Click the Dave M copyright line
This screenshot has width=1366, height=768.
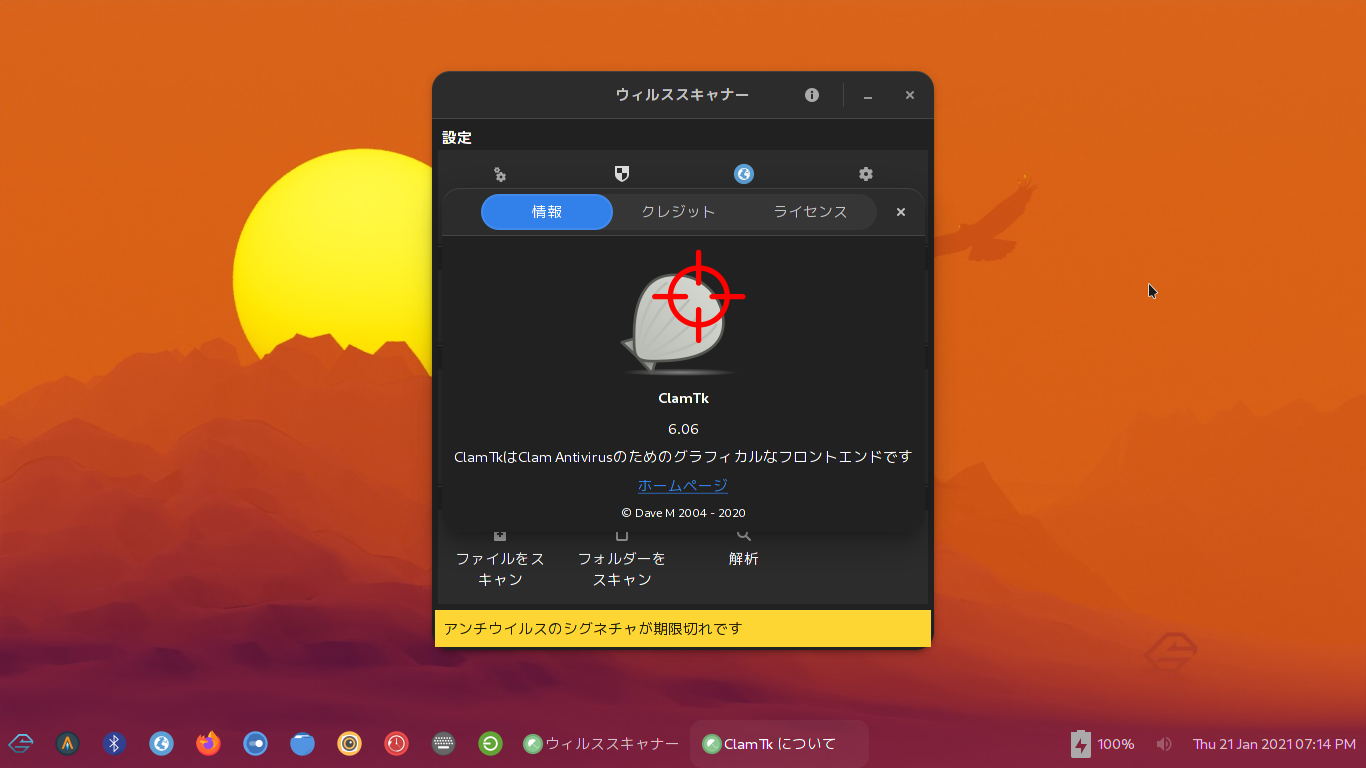(683, 513)
